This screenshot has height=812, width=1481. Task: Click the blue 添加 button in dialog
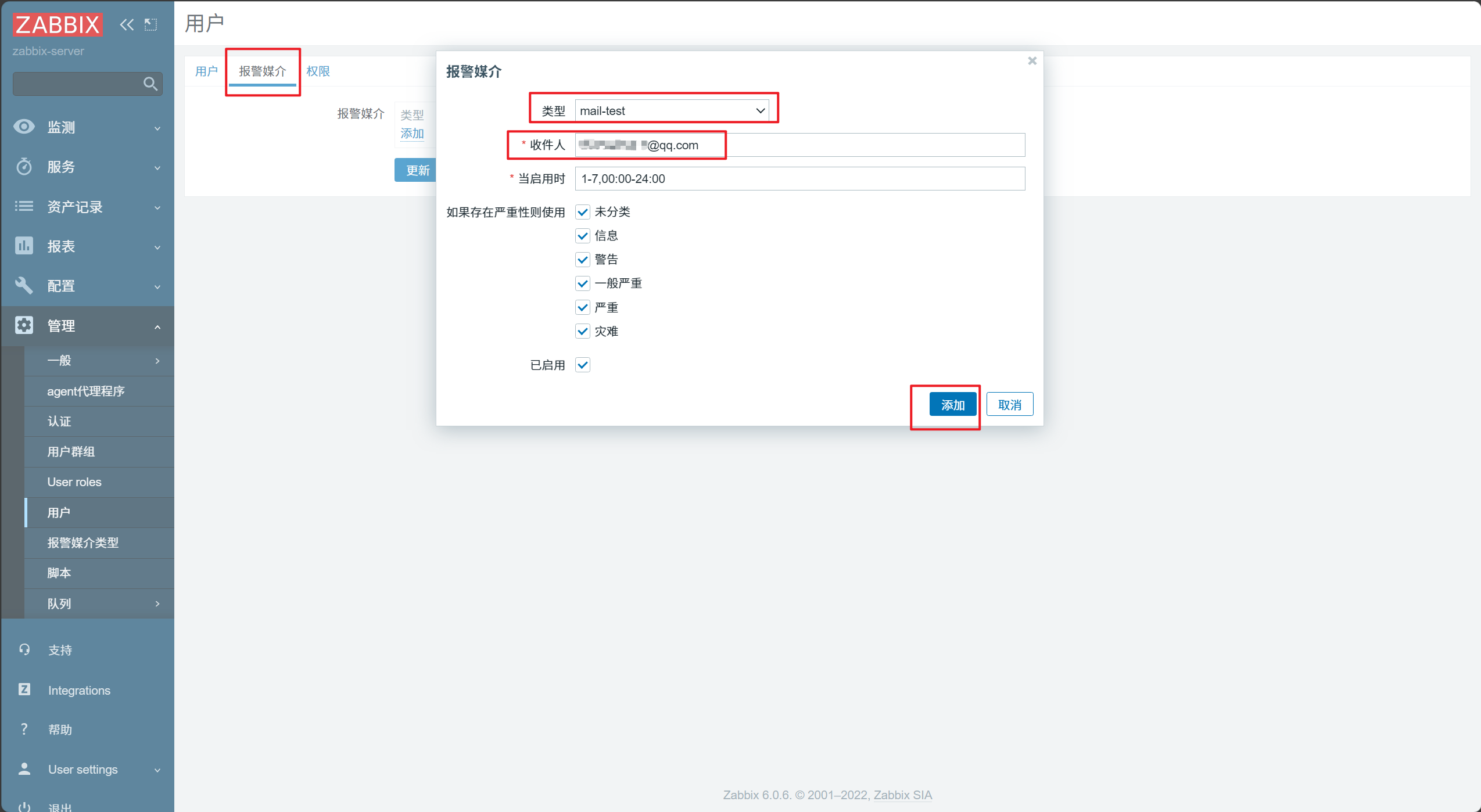pos(952,405)
